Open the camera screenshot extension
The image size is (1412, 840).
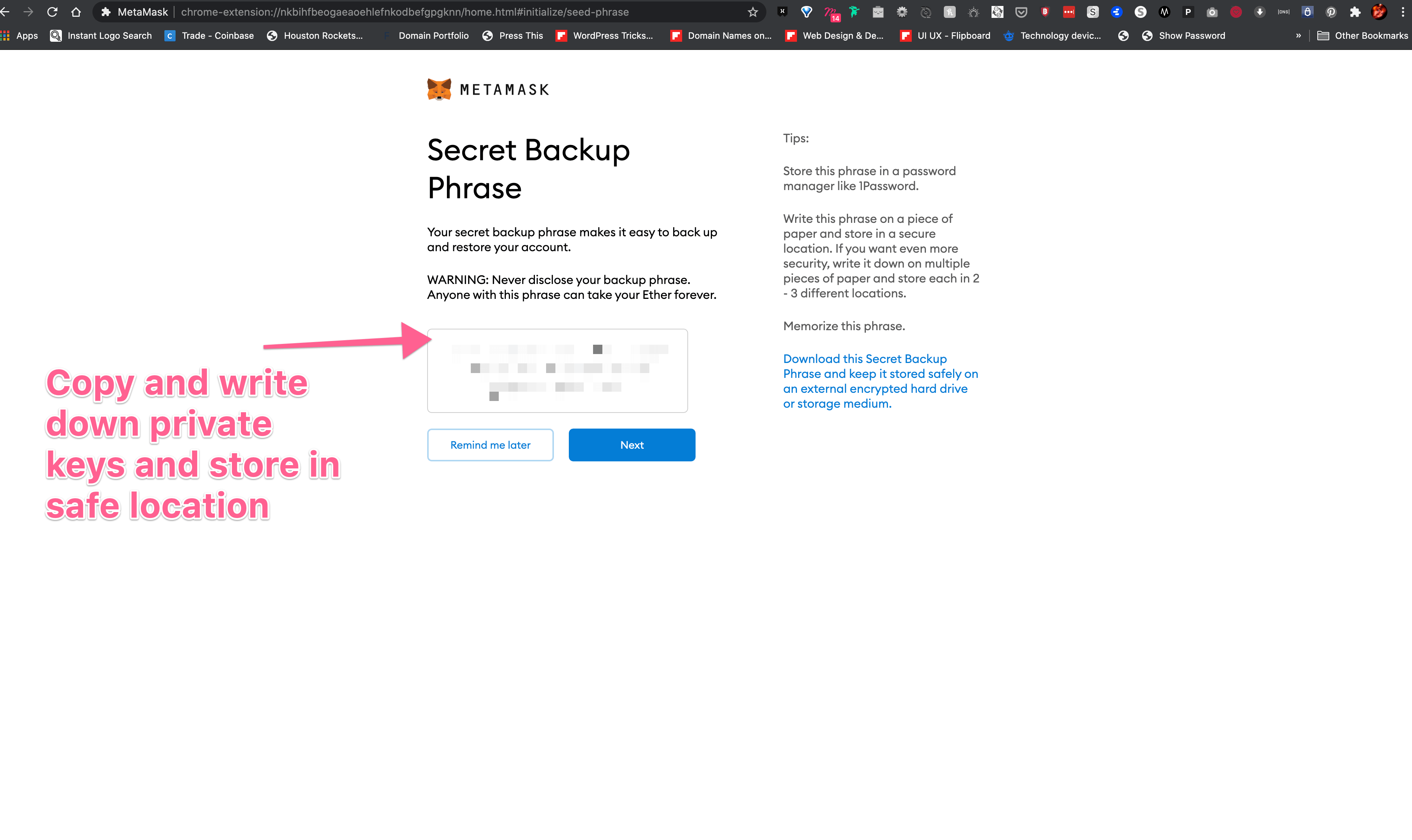point(1211,12)
